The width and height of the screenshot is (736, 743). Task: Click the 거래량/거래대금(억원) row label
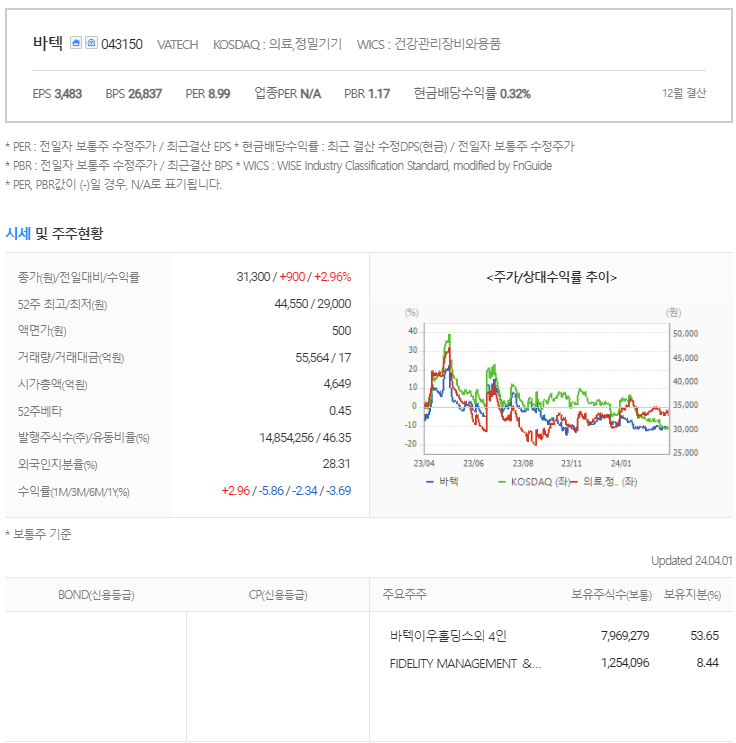71,358
